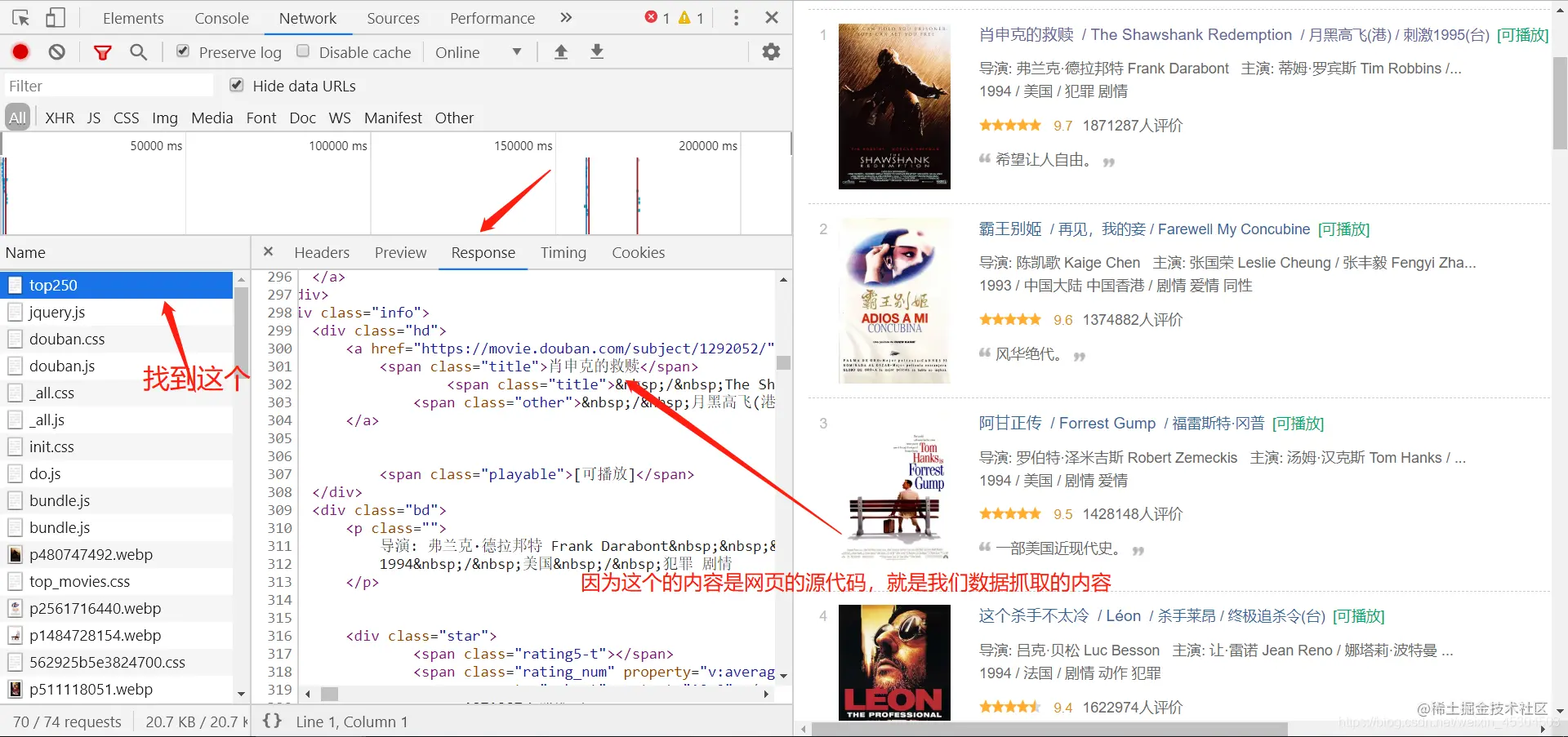Viewport: 1568px width, 737px height.
Task: Select the All filter button
Action: (17, 118)
